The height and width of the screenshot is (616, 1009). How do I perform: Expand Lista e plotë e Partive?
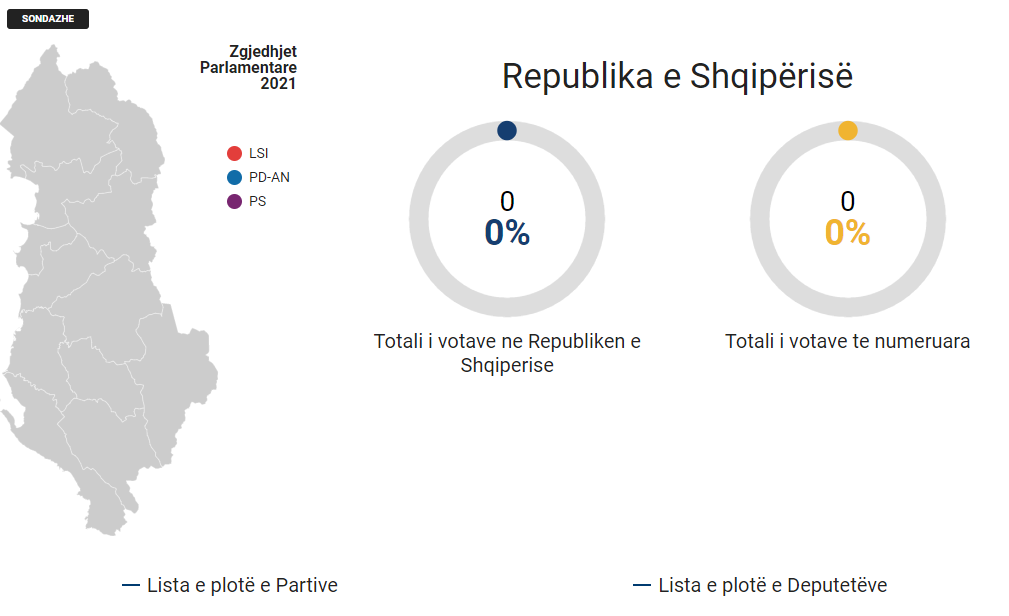(x=242, y=585)
